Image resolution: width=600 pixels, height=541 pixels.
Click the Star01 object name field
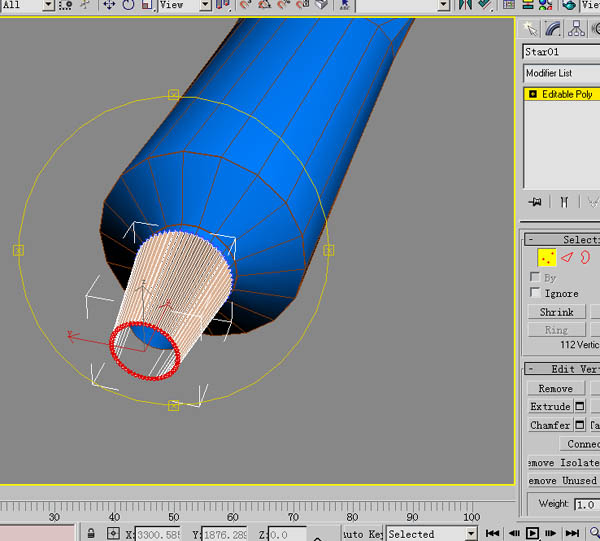click(x=560, y=51)
